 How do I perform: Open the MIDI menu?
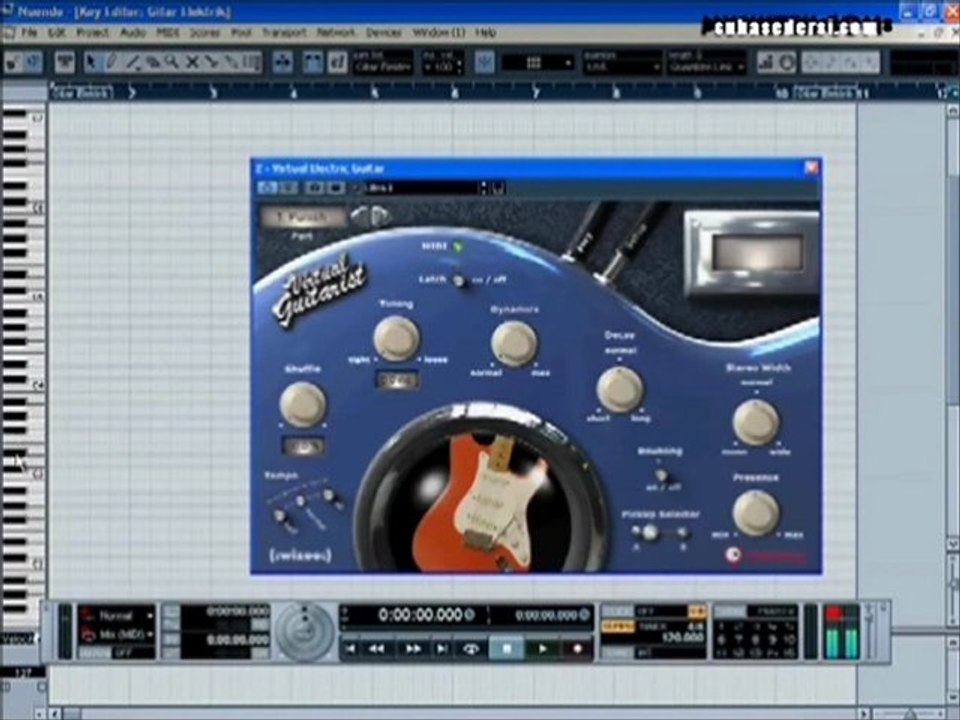click(x=168, y=32)
